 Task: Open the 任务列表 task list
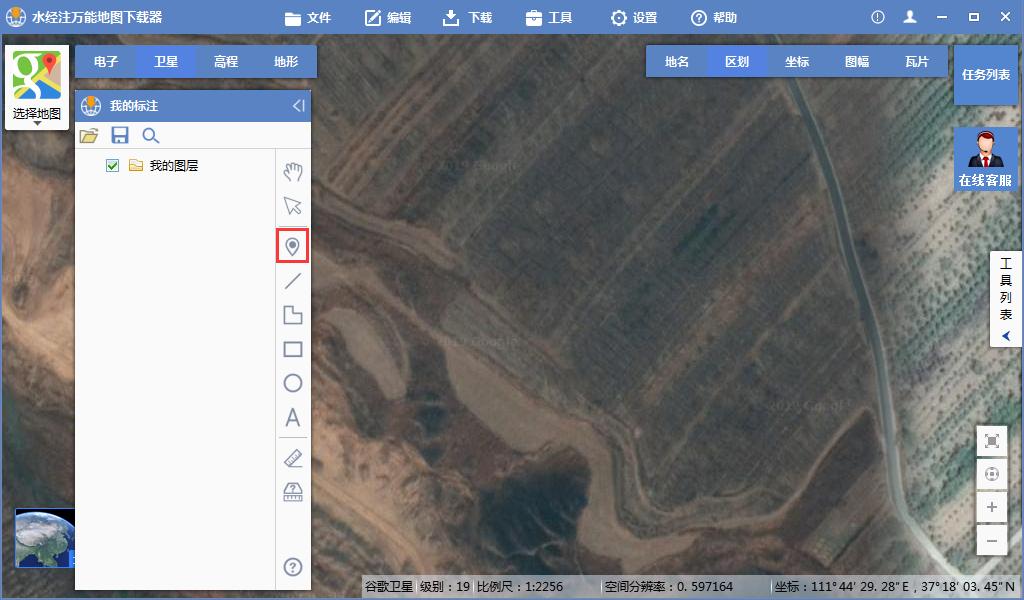985,74
